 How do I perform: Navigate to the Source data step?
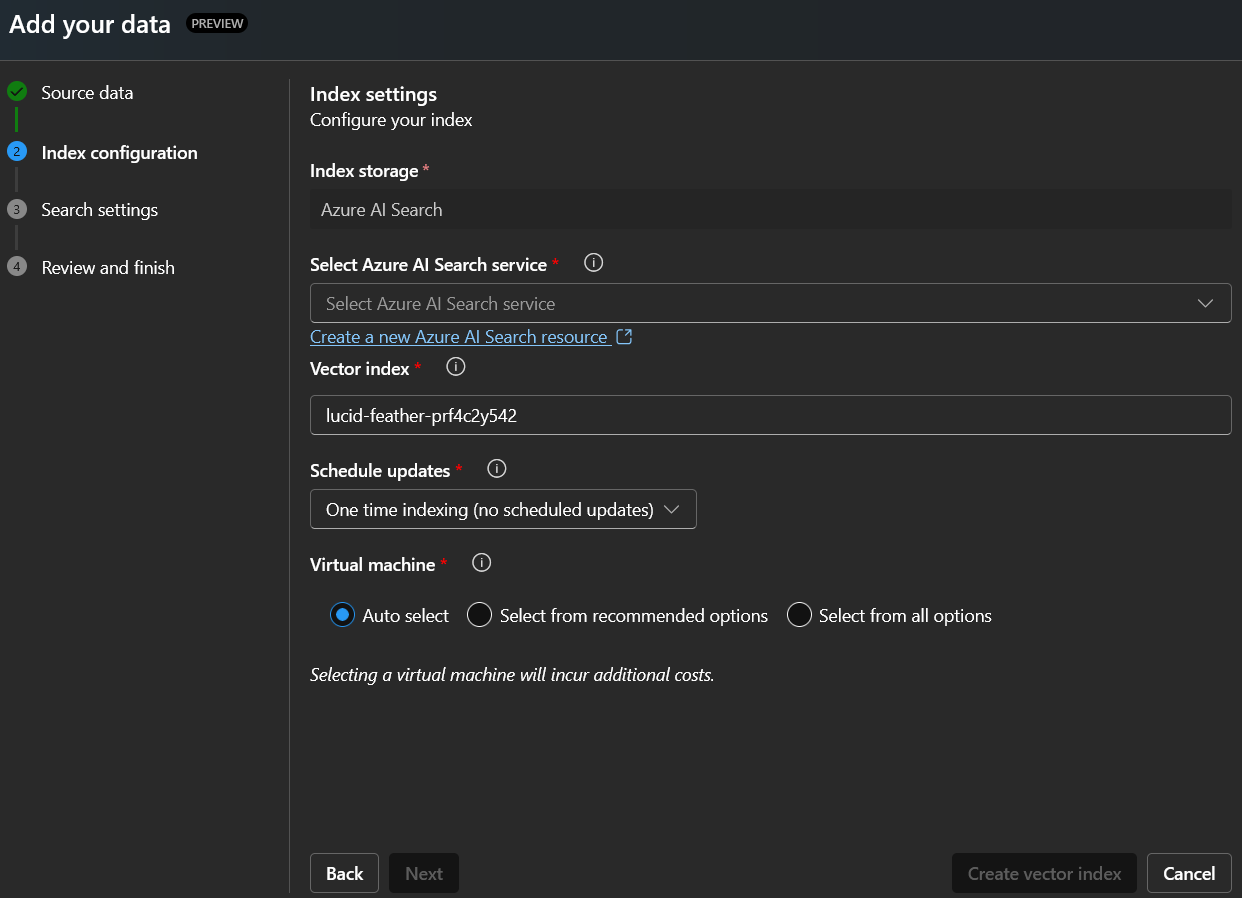coord(87,91)
